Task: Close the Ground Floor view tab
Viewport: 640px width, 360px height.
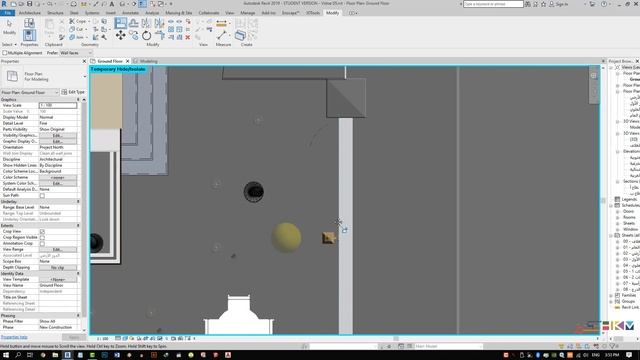Action: pyautogui.click(x=127, y=61)
